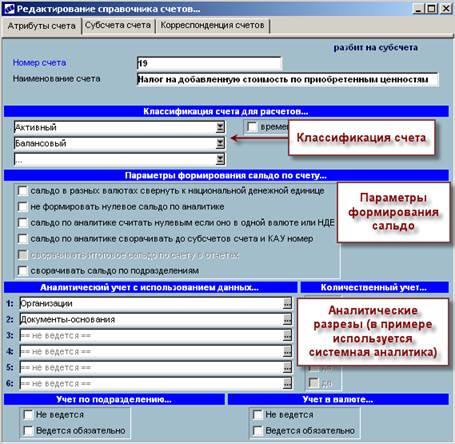Switch to the Атрибуты счета tab
The height and width of the screenshot is (444, 455).
tap(42, 26)
